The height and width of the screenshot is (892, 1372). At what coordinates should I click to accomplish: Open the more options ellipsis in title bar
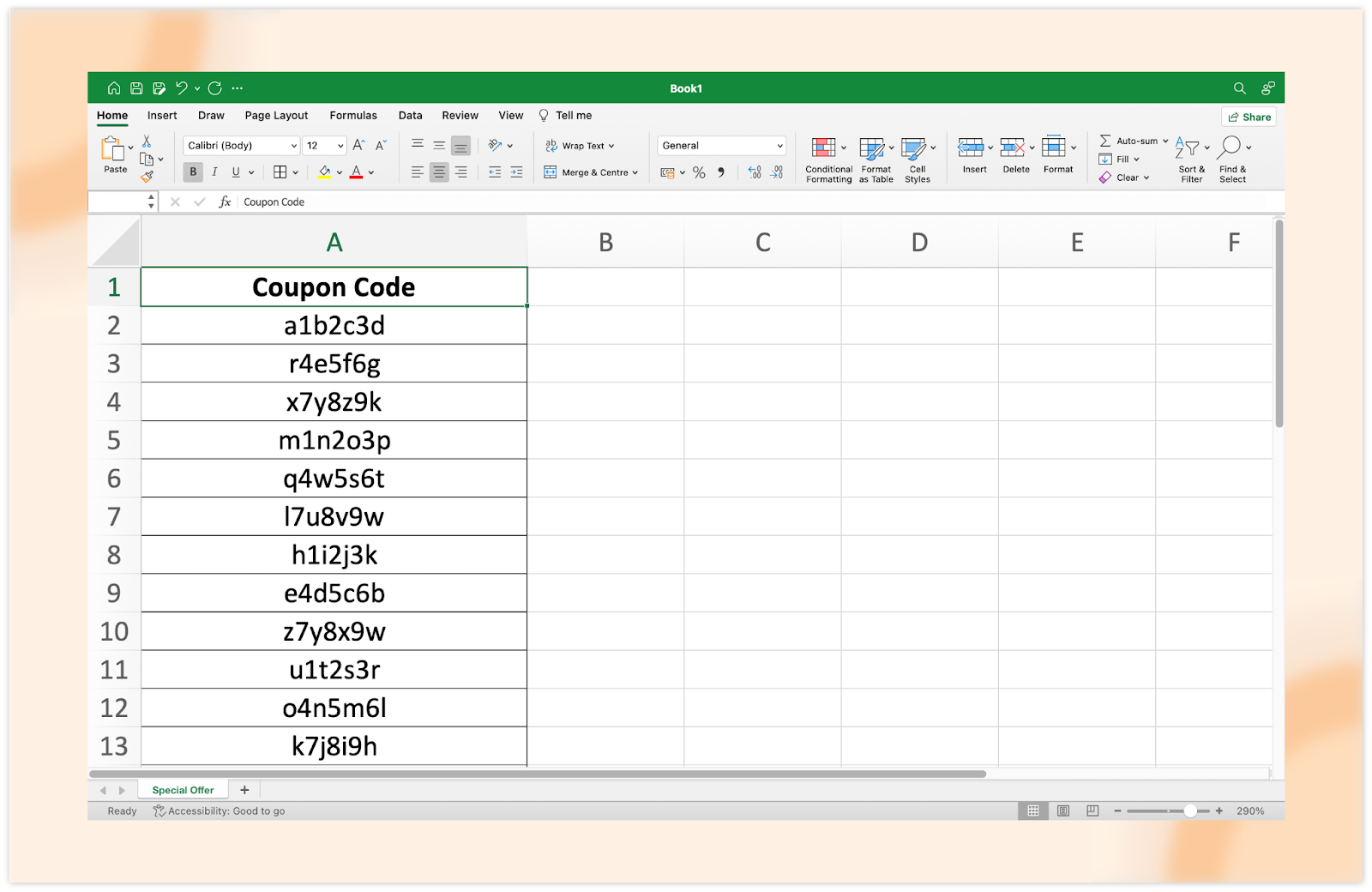[238, 88]
